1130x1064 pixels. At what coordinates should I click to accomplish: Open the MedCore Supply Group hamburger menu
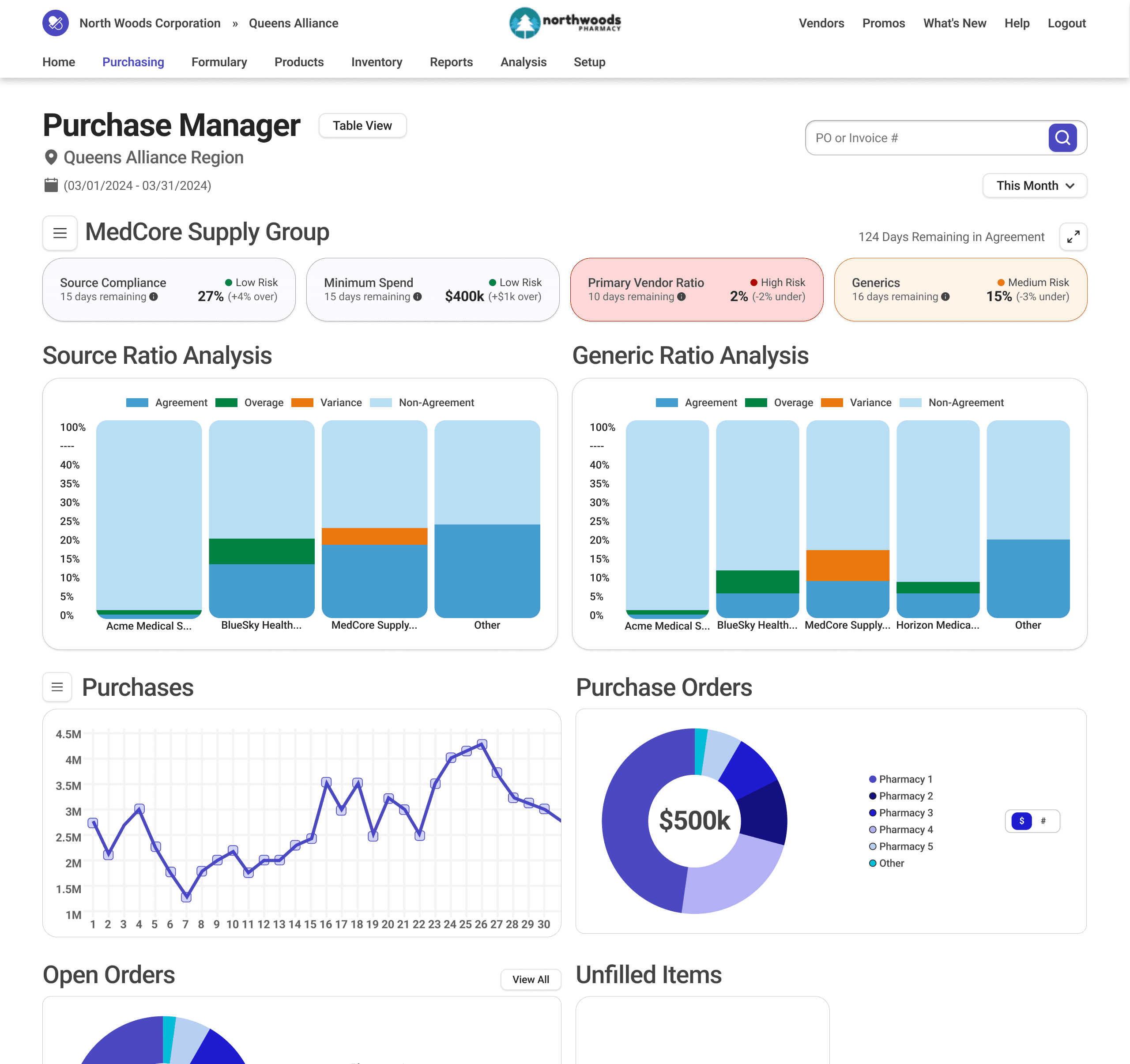[x=60, y=233]
